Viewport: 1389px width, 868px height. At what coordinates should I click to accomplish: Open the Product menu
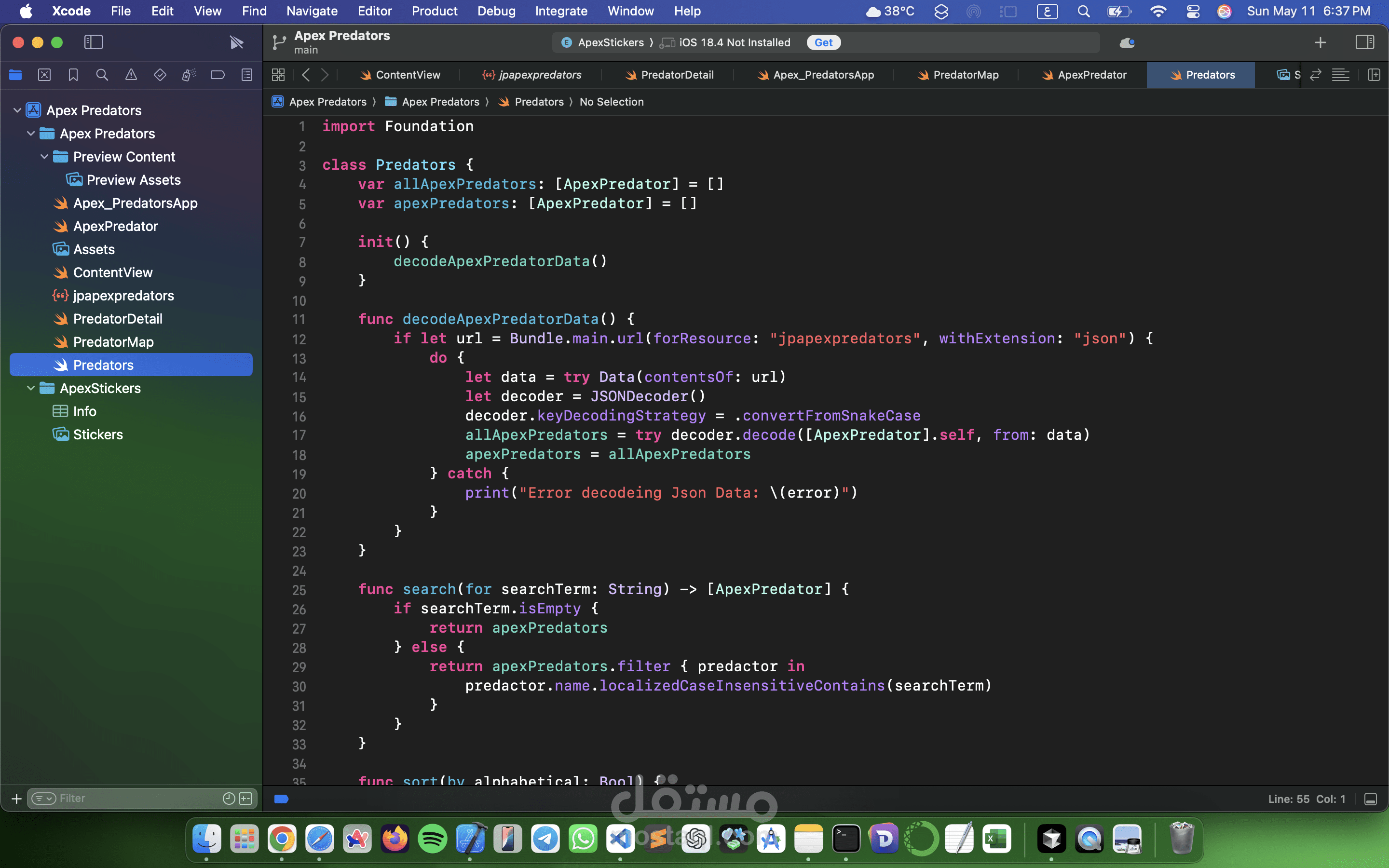pos(434,11)
